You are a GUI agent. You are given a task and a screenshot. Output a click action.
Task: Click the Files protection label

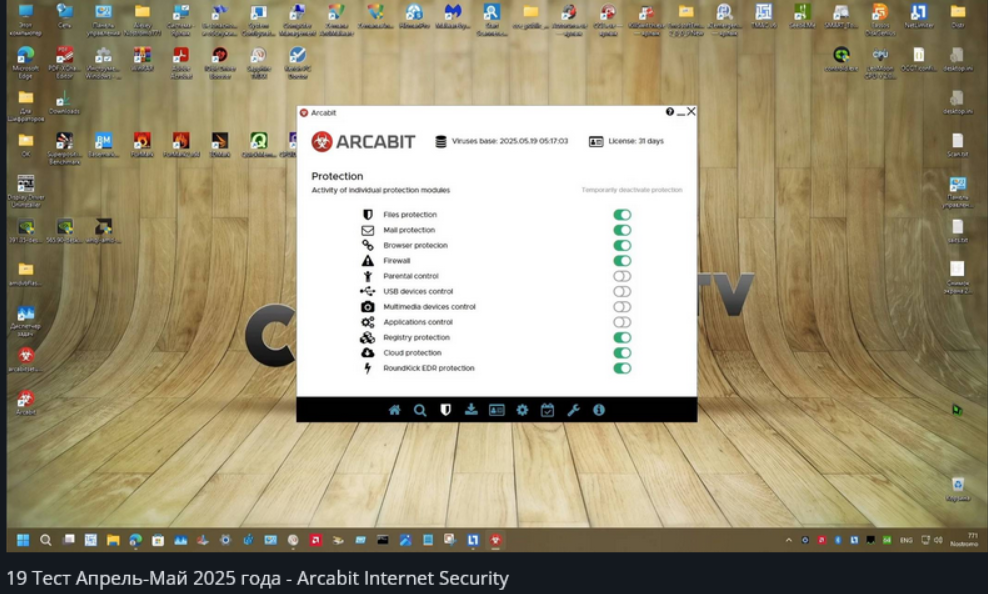pos(410,215)
